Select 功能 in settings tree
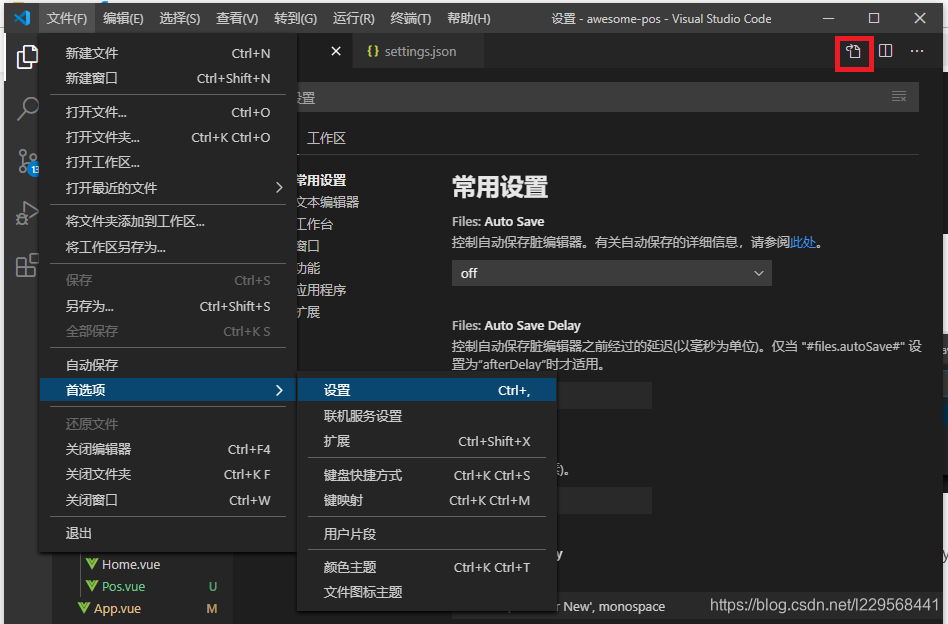 tap(308, 268)
